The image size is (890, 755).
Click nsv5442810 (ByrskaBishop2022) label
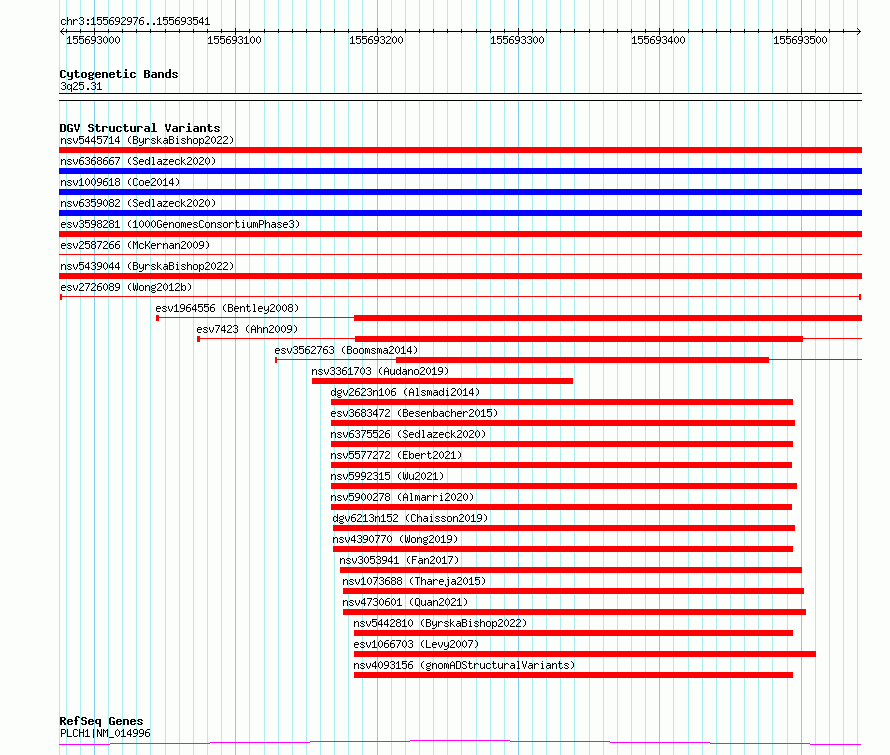pos(440,623)
